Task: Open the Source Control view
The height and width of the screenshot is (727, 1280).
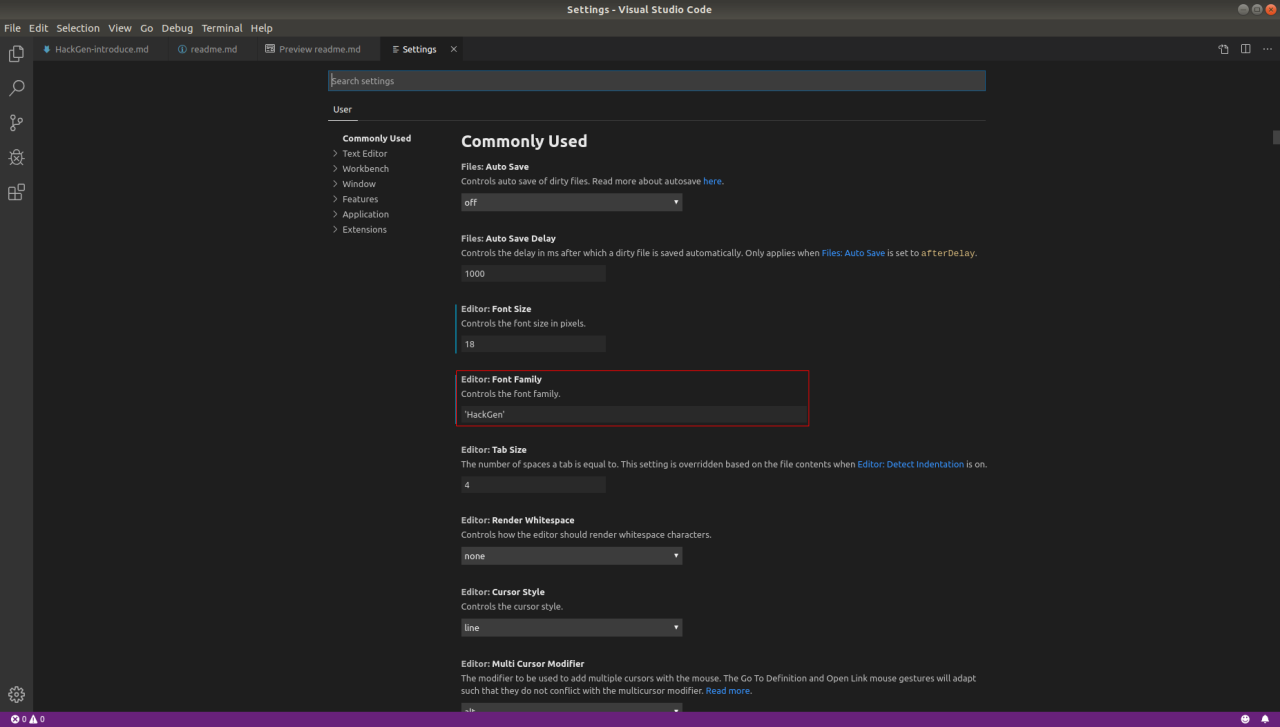Action: [16, 123]
